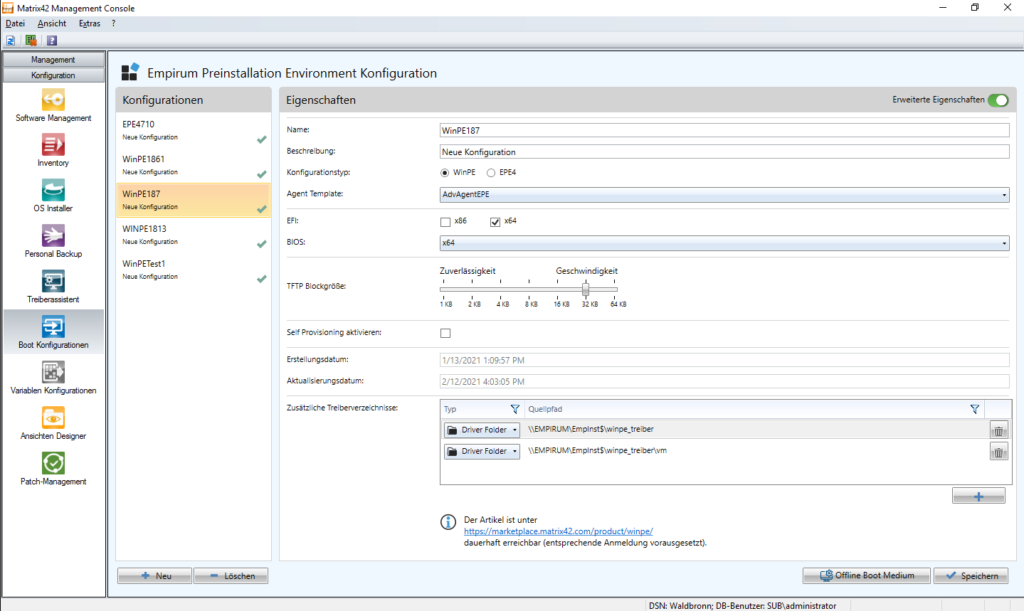Click the help question-mark toolbar icon

(52, 40)
